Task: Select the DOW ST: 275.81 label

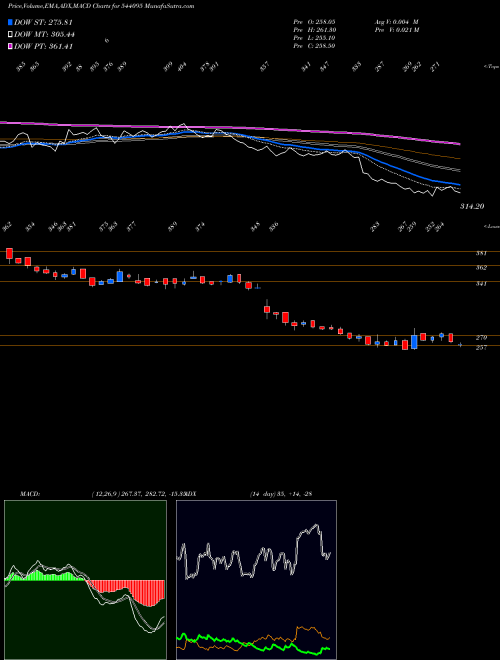Action: [43, 22]
